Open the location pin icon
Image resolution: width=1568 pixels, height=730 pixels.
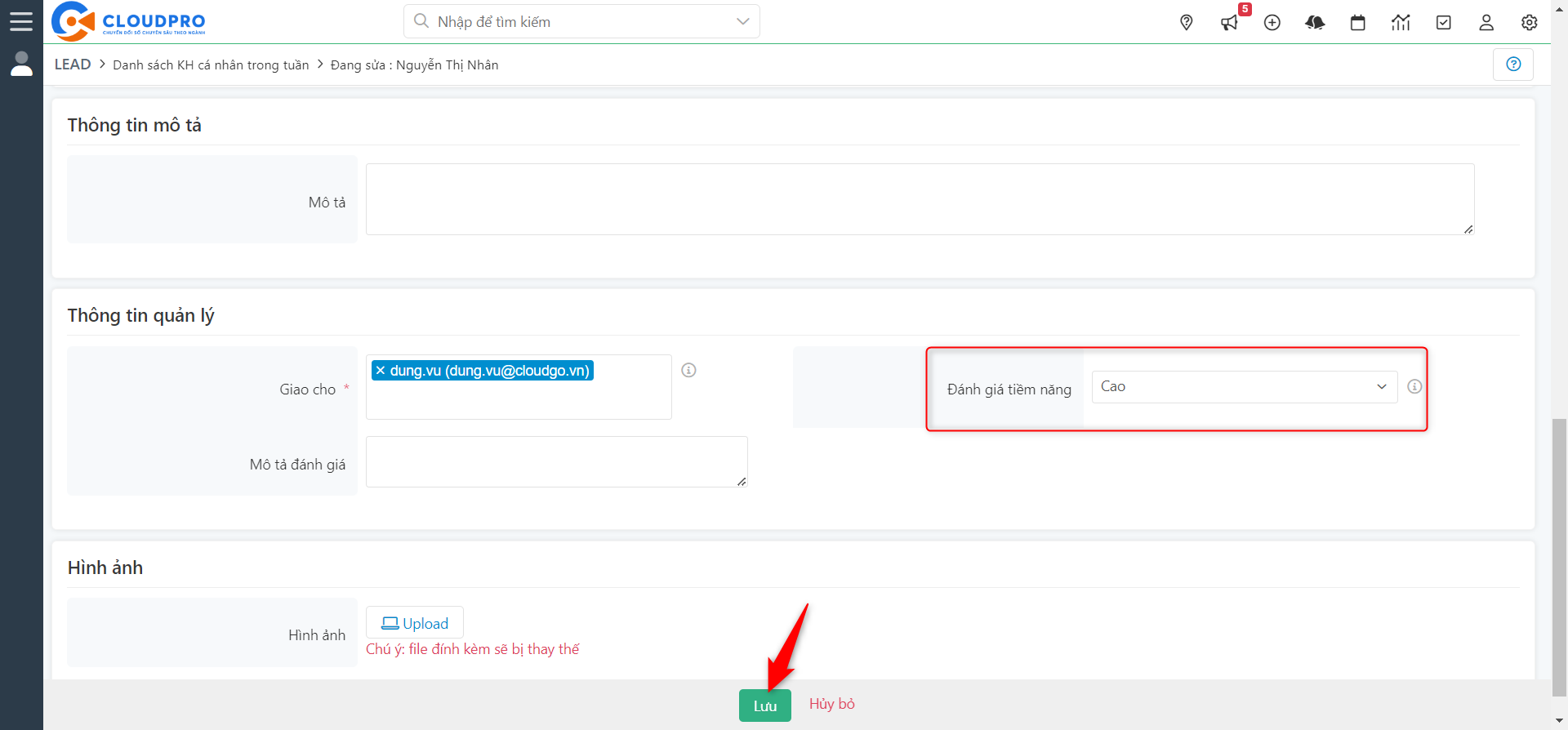click(1187, 23)
